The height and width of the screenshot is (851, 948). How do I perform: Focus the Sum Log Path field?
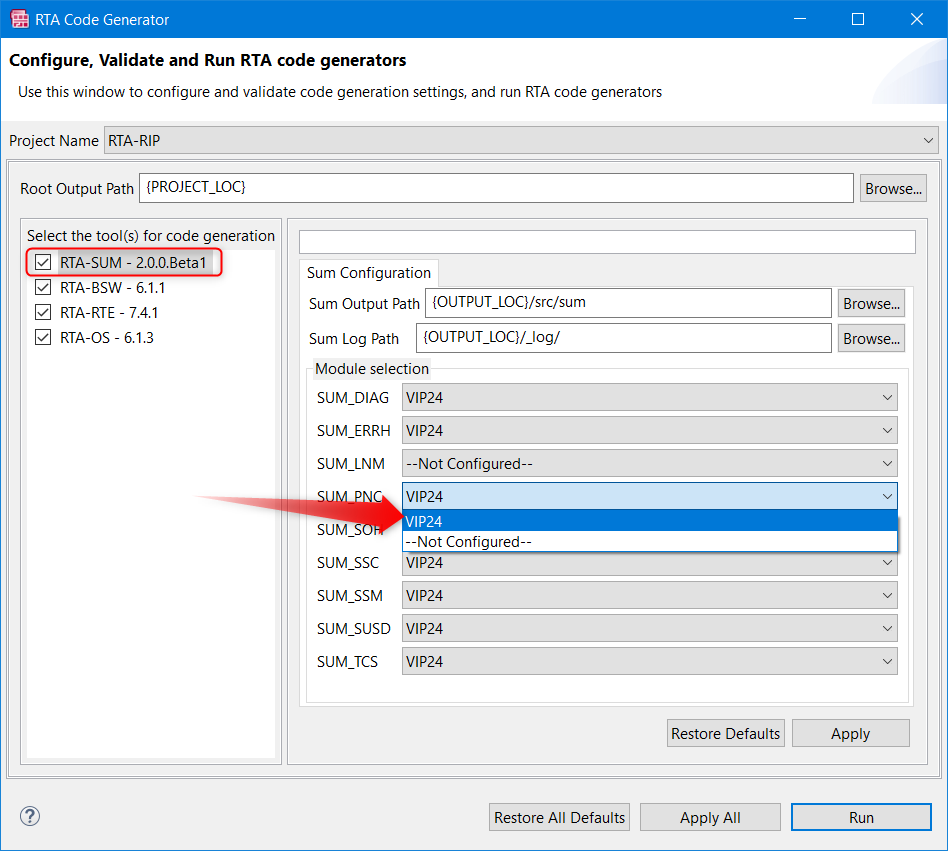623,338
